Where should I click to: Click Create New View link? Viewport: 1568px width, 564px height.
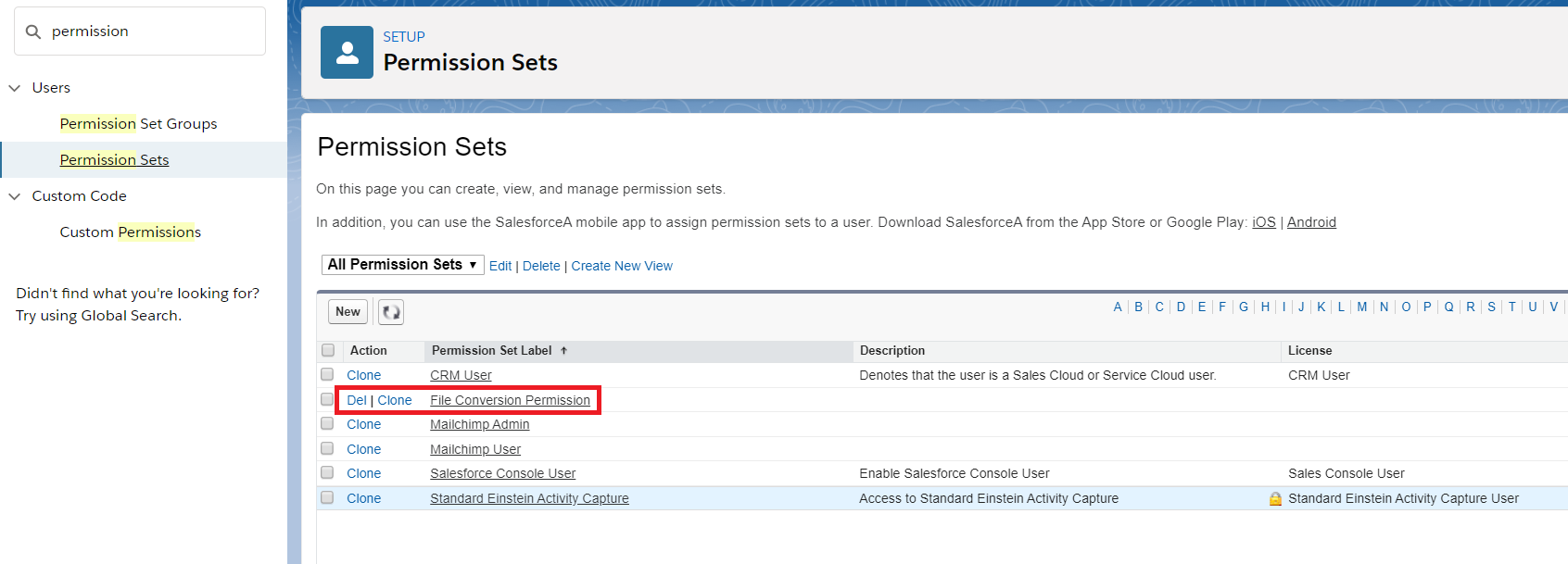coord(621,266)
